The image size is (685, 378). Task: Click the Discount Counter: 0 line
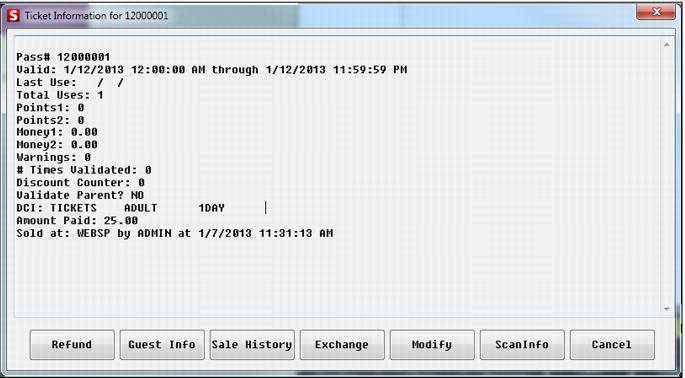[81, 183]
